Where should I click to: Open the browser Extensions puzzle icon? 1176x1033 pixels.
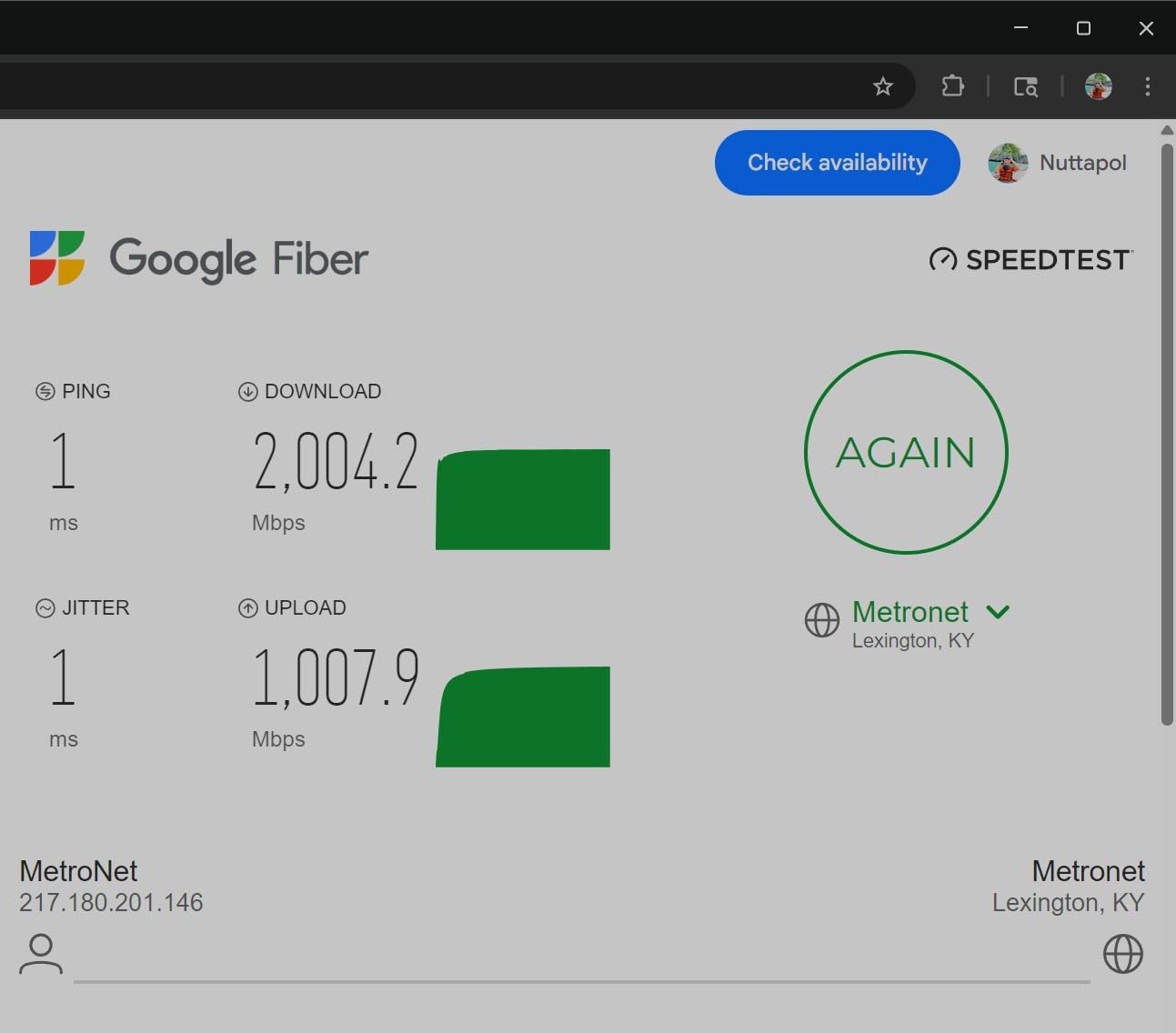click(952, 86)
